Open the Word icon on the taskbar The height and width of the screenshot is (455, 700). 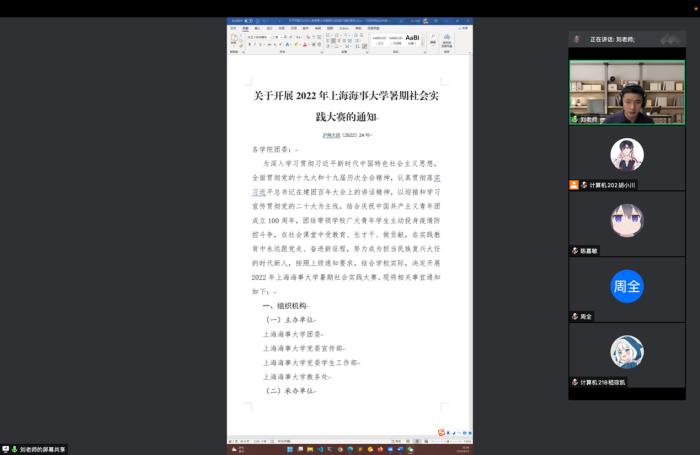point(400,449)
